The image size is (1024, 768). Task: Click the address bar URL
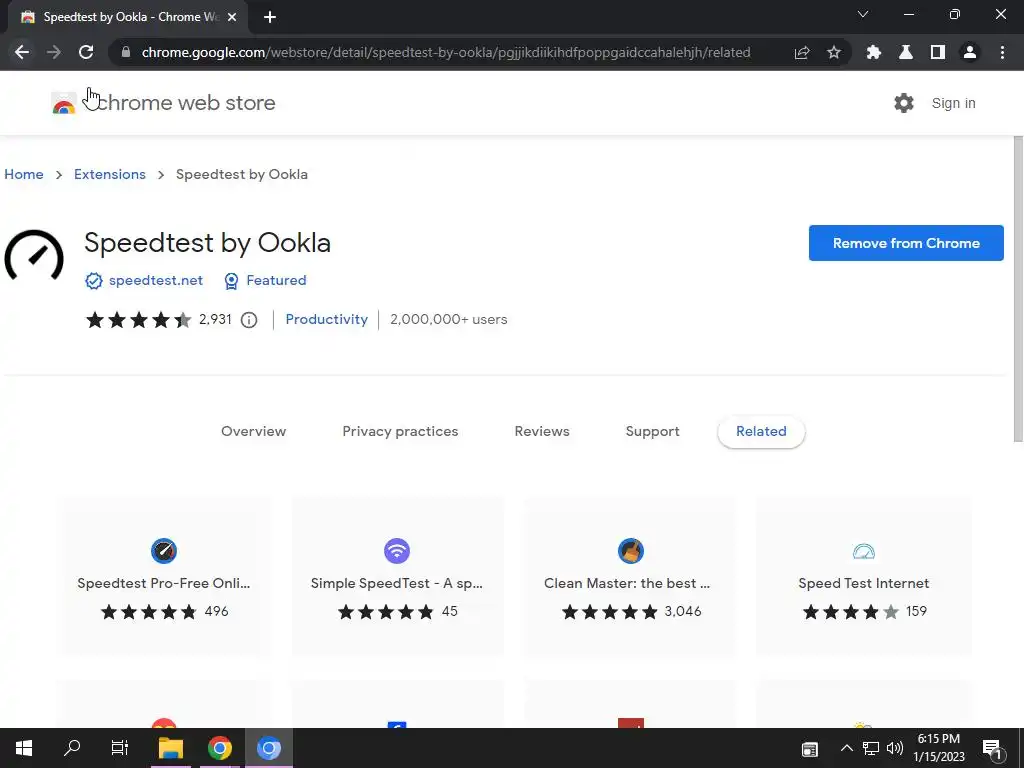coord(446,52)
